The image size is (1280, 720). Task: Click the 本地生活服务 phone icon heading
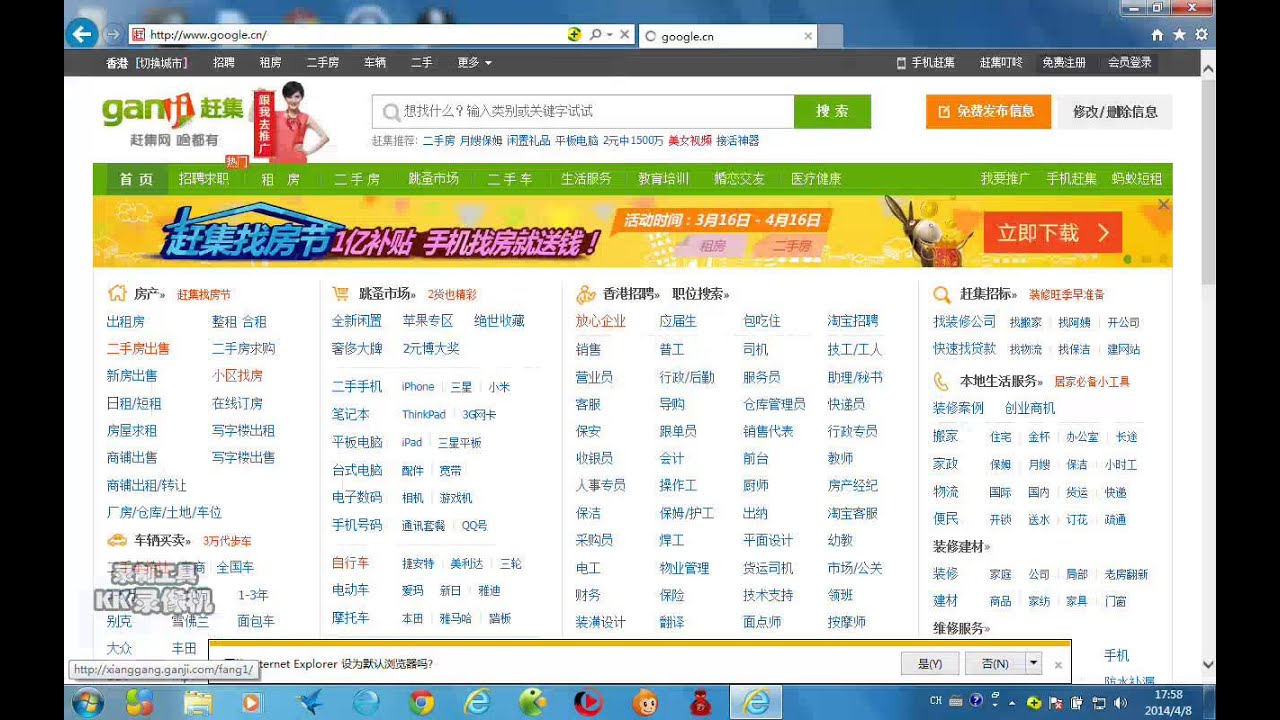point(988,381)
